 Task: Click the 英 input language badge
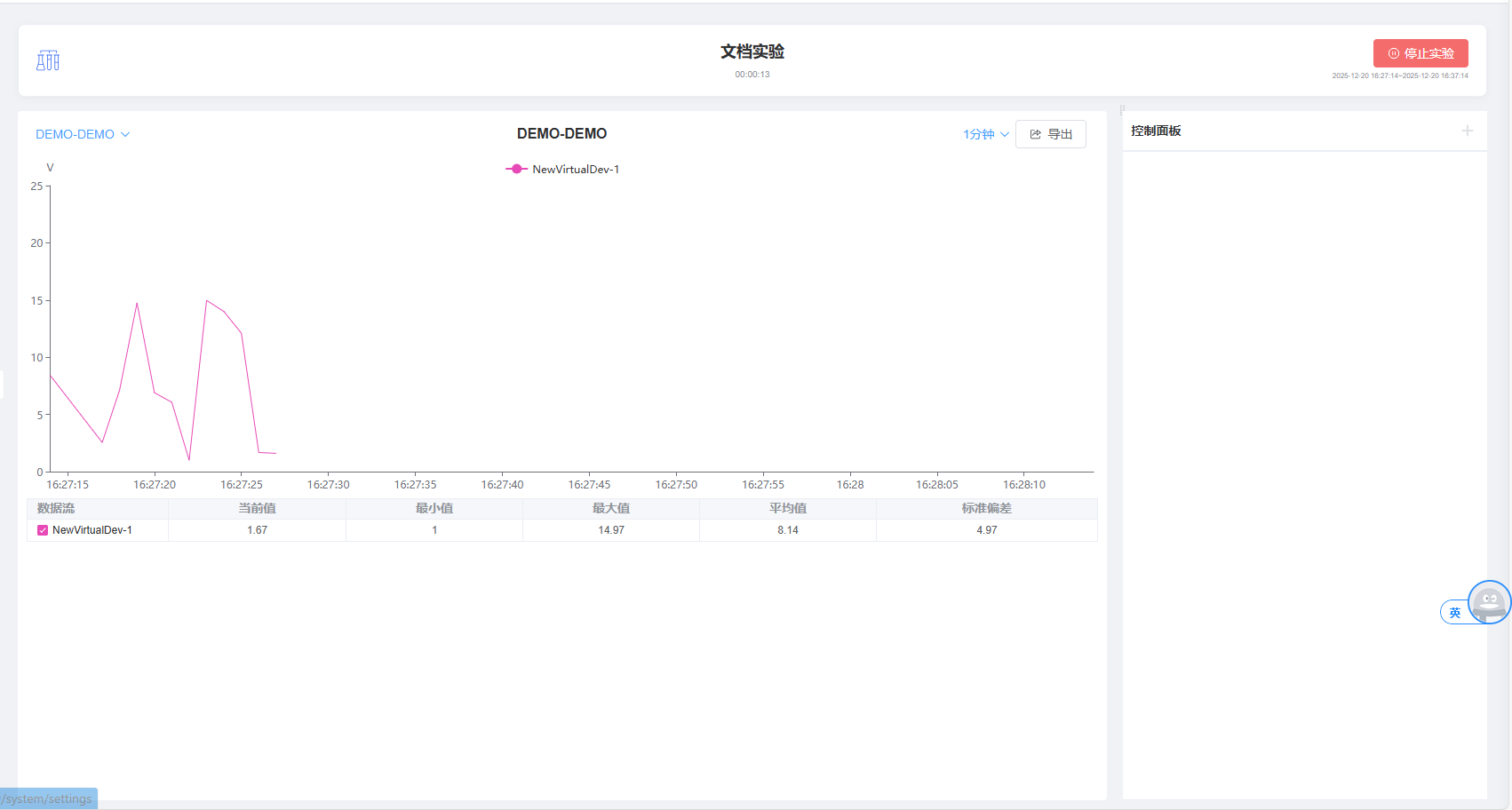pos(1454,613)
